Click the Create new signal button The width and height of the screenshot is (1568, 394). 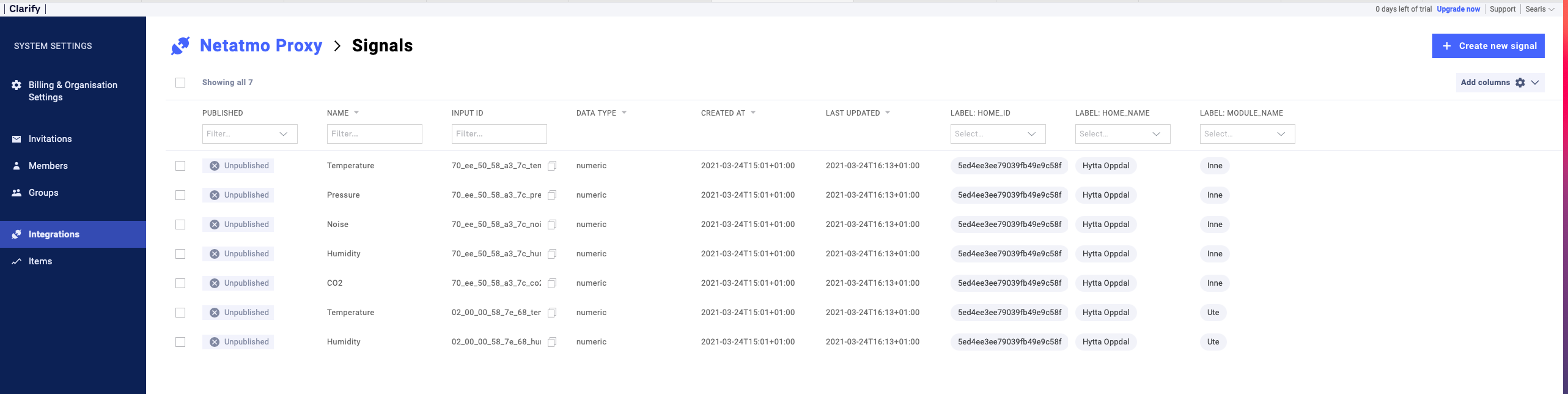(x=1488, y=46)
